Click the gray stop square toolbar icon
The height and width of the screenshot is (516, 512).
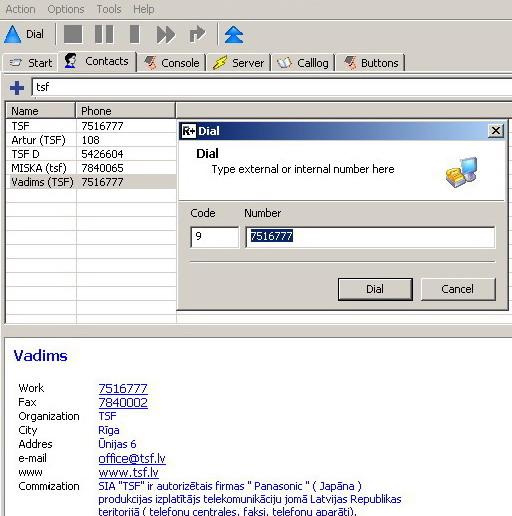pyautogui.click(x=73, y=34)
